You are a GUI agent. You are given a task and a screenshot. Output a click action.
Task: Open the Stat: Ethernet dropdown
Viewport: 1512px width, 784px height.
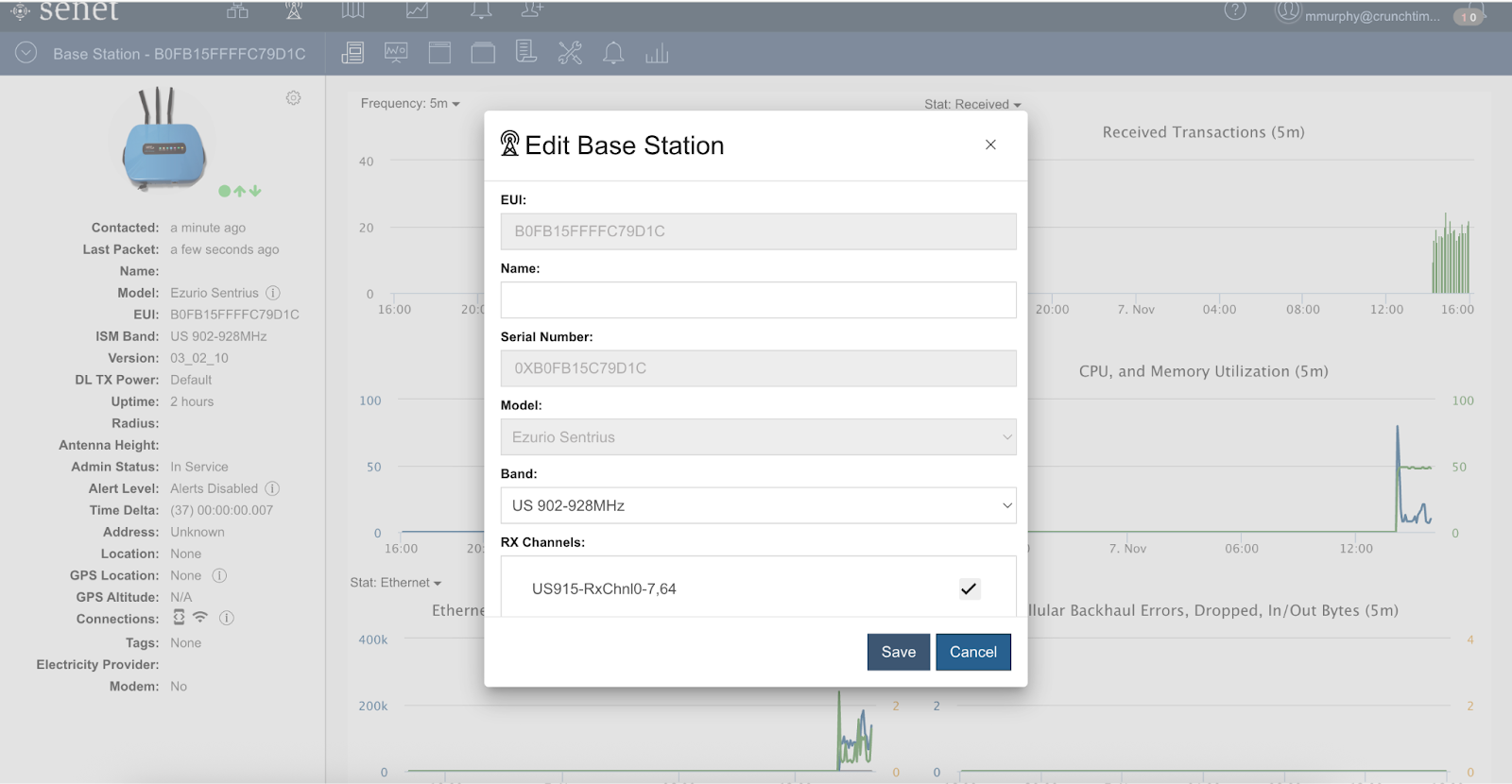[x=396, y=583]
